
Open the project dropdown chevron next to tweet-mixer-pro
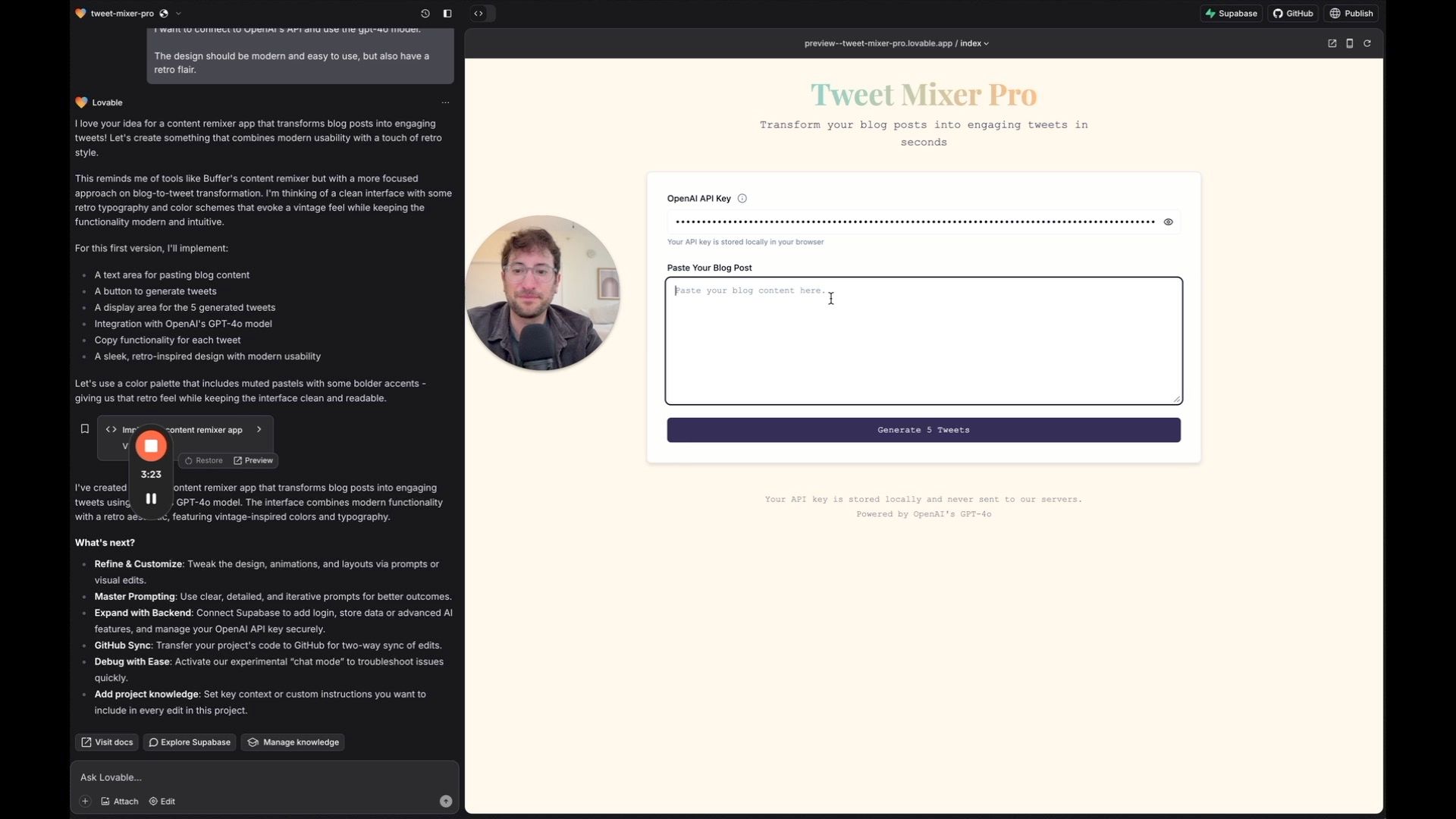click(178, 14)
